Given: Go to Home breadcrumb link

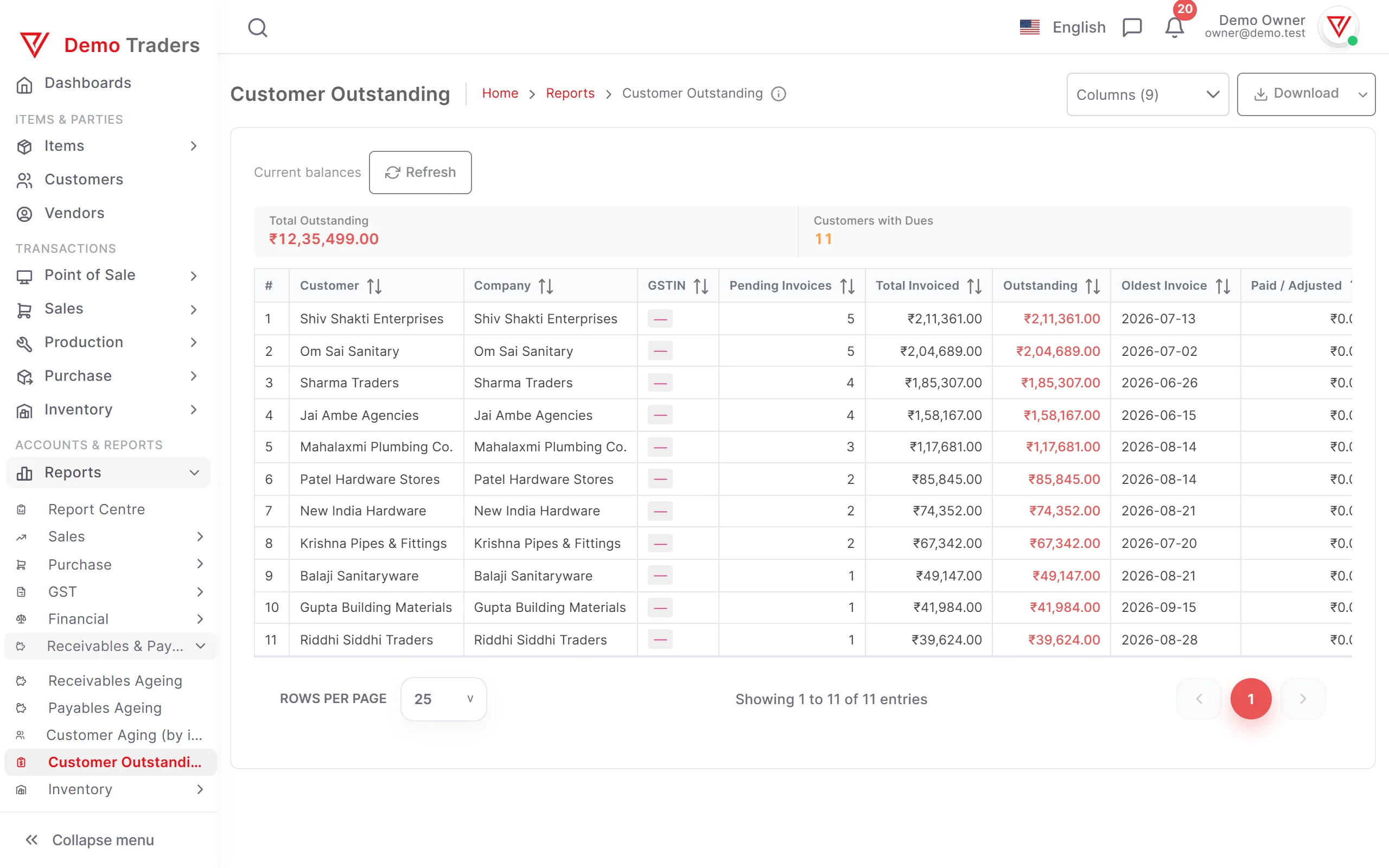Looking at the screenshot, I should pos(500,93).
